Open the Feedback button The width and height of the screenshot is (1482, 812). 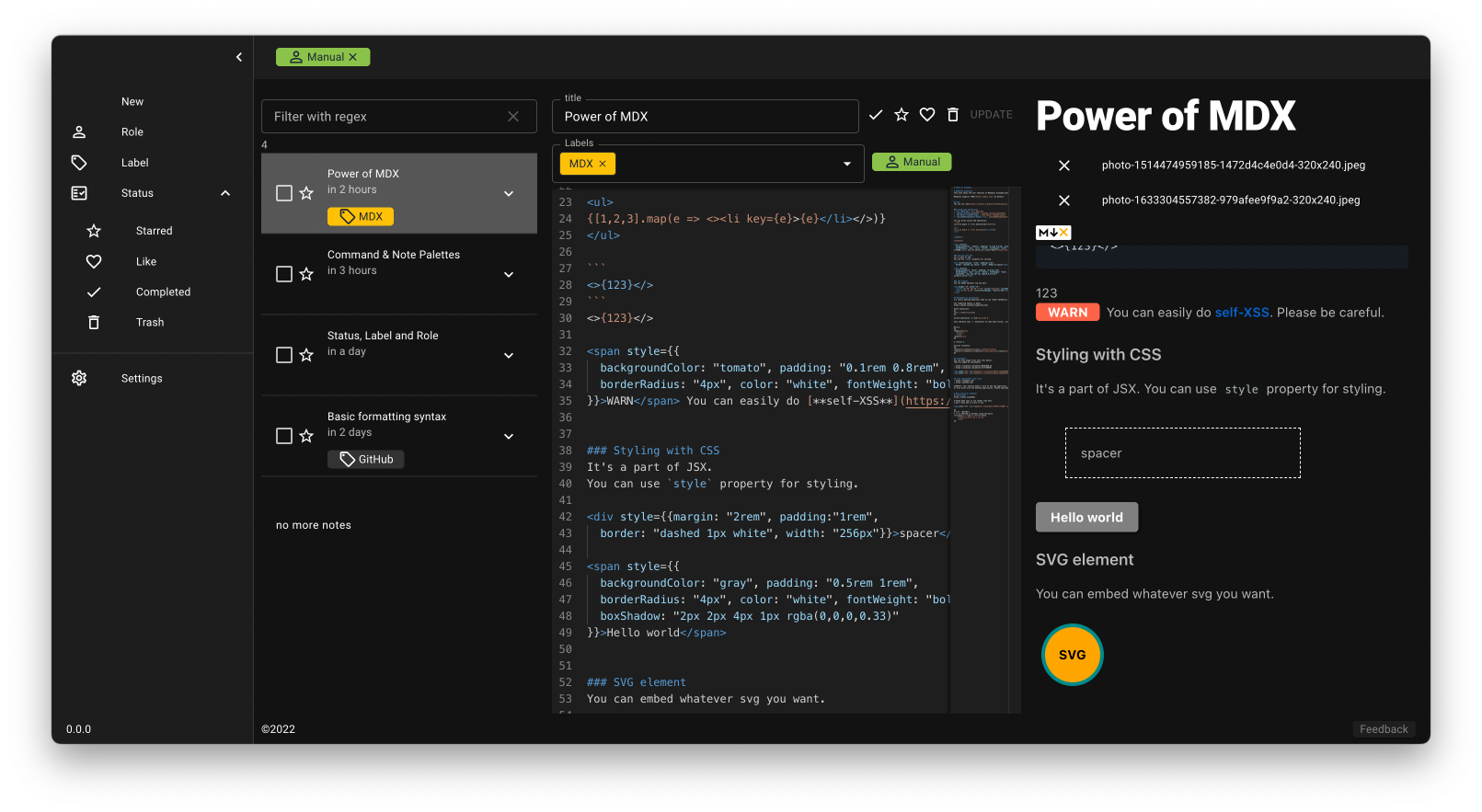1384,729
